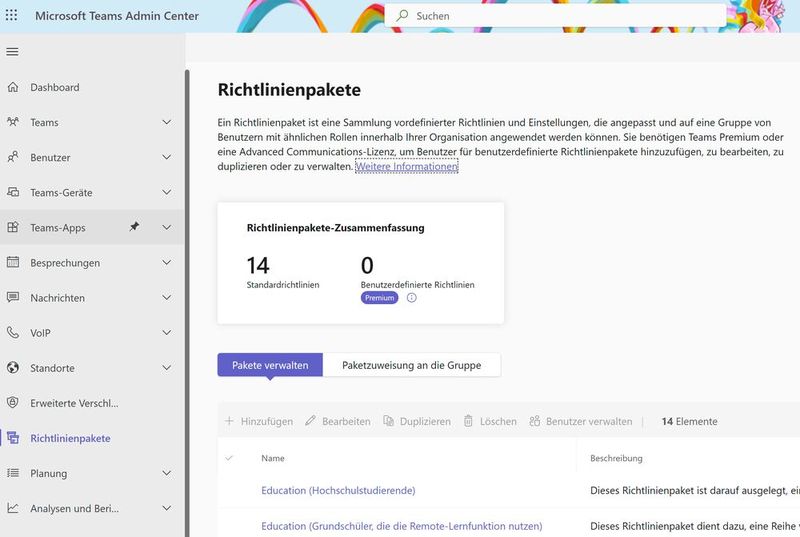Click the Bearbeiten button label
Screen dimensions: 800x537
click(346, 421)
